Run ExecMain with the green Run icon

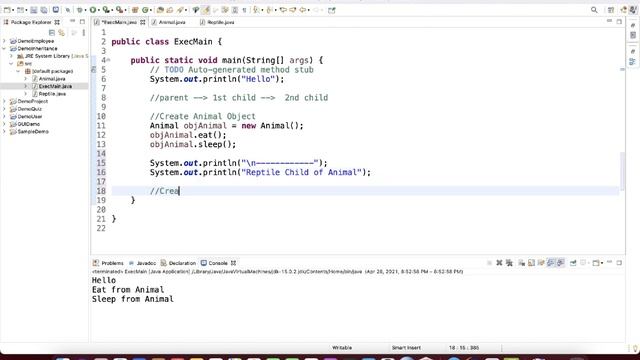tap(93, 10)
